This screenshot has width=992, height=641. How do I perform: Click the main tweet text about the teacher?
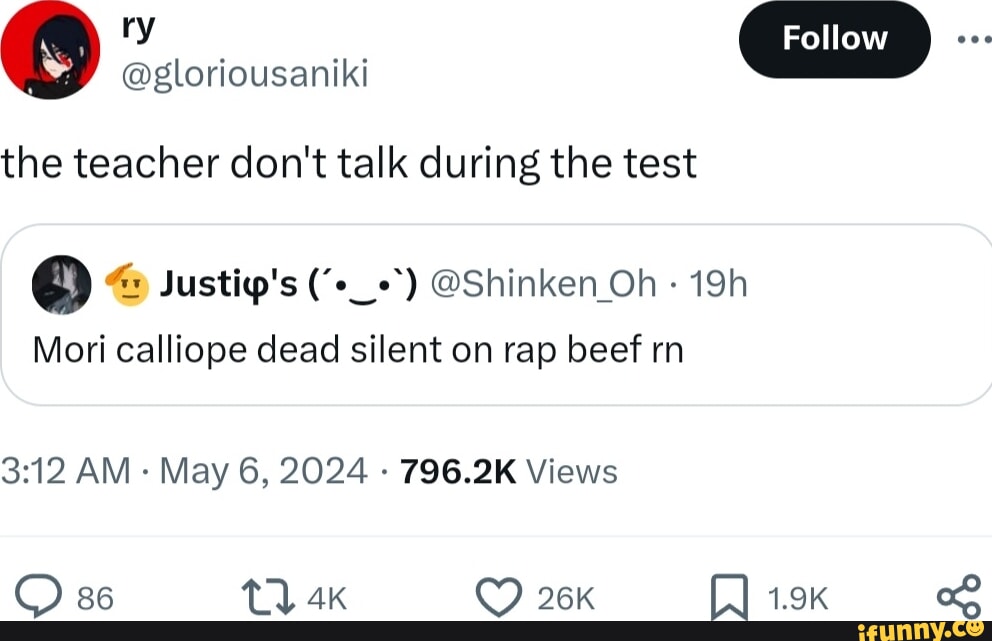(x=348, y=164)
